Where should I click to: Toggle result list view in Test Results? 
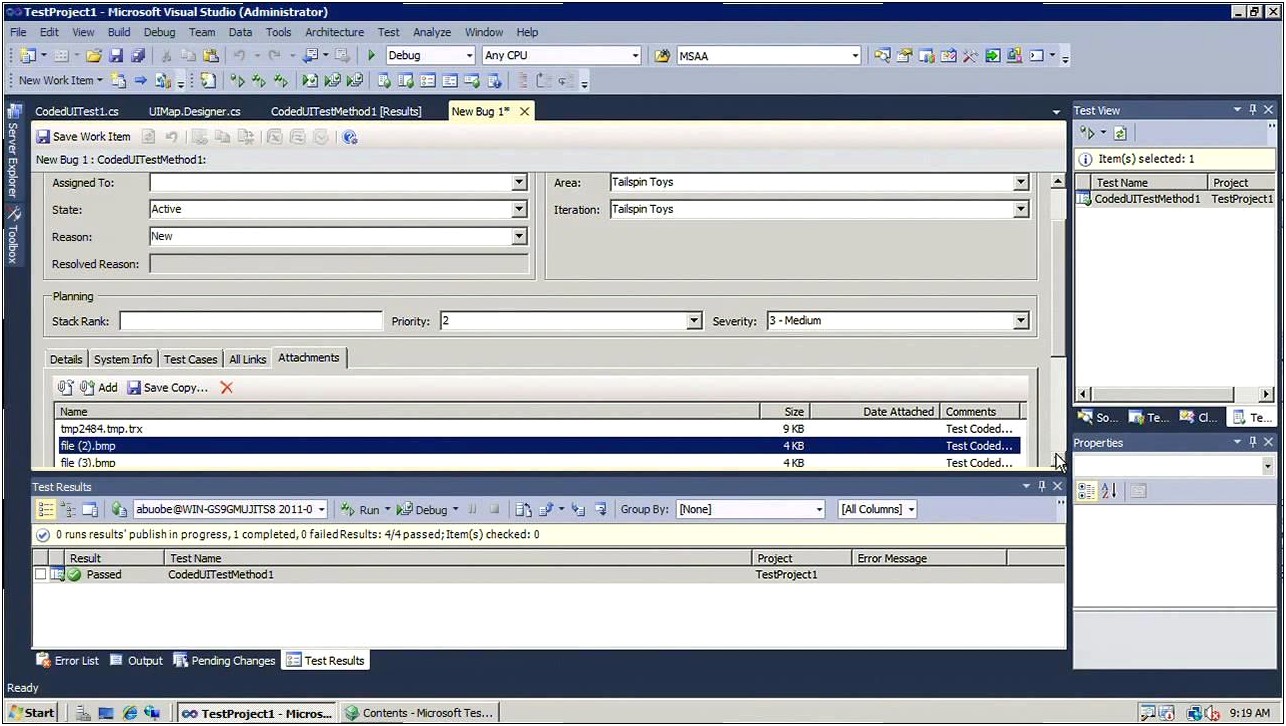[46, 509]
